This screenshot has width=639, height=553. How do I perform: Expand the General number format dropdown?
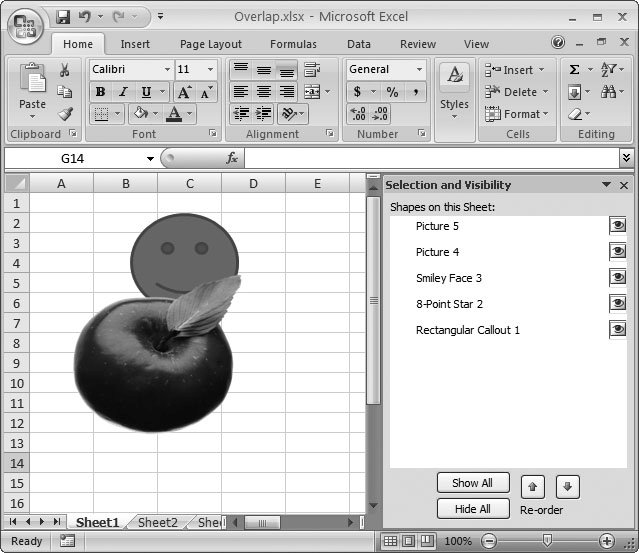click(x=419, y=70)
